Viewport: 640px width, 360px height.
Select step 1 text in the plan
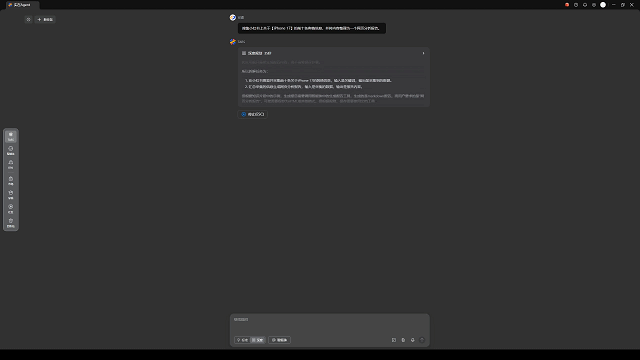[318, 80]
